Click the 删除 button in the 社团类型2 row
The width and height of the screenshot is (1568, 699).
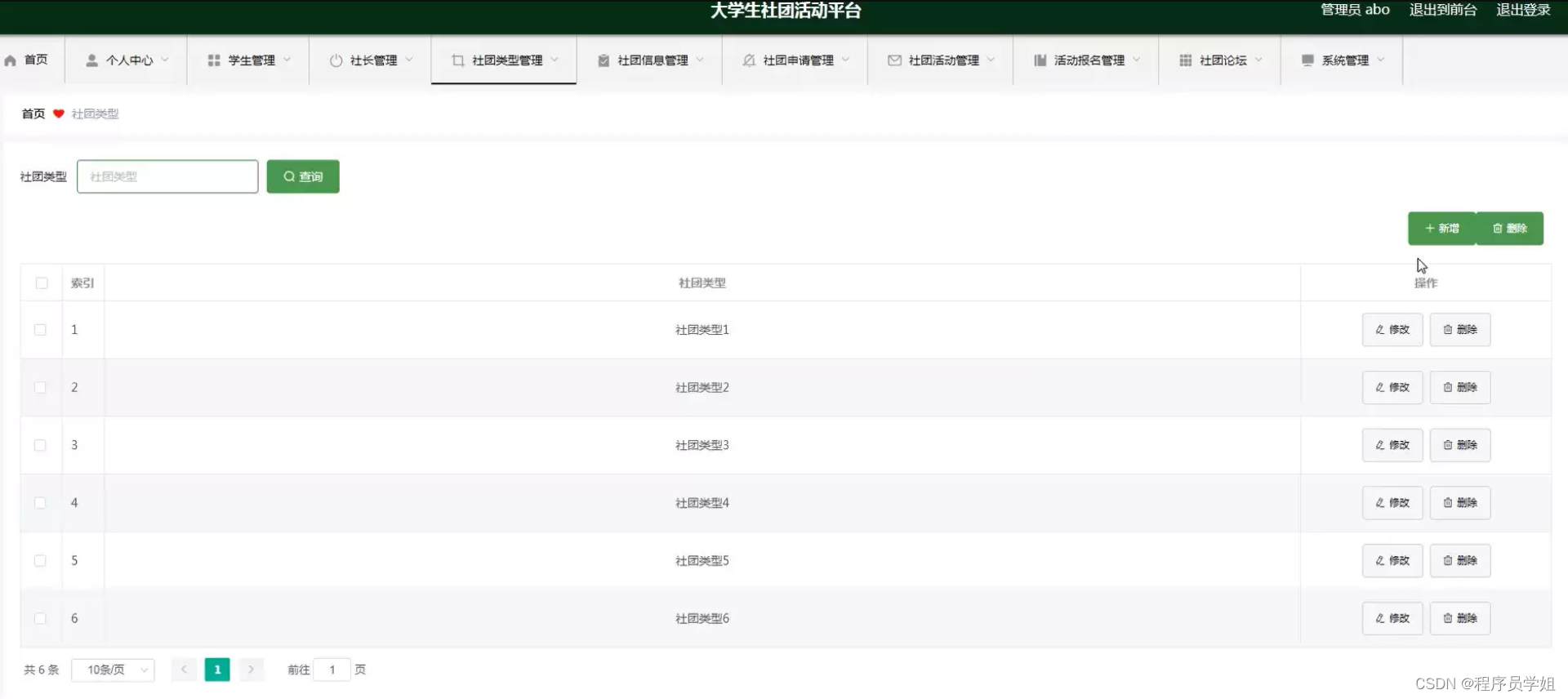pyautogui.click(x=1460, y=388)
